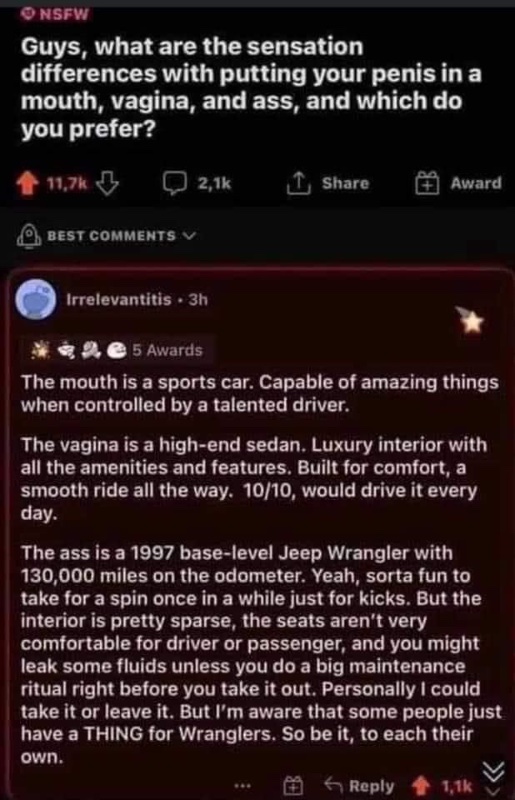Click the comment award gift icon

point(293,786)
